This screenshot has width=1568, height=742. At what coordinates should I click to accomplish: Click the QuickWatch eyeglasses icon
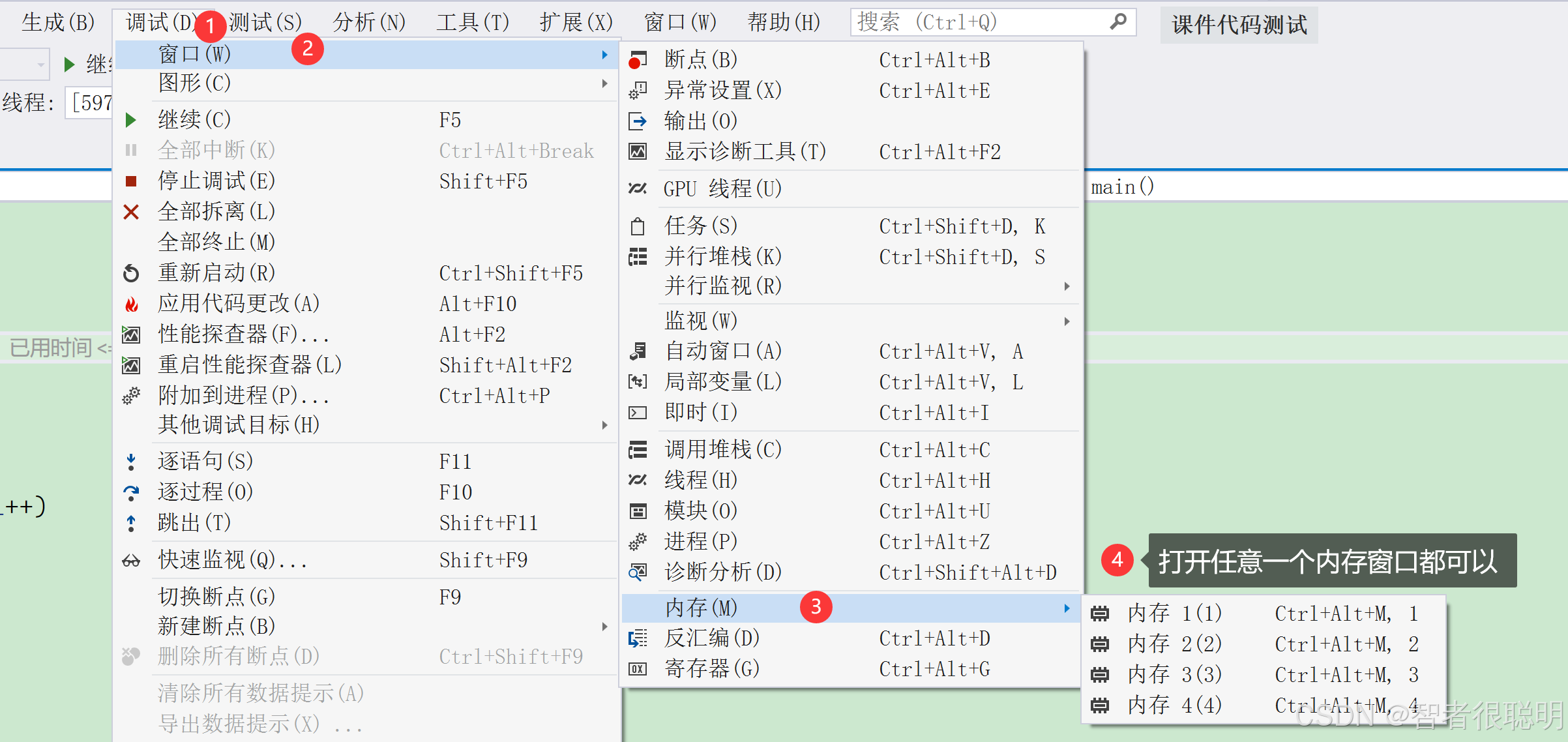[131, 559]
